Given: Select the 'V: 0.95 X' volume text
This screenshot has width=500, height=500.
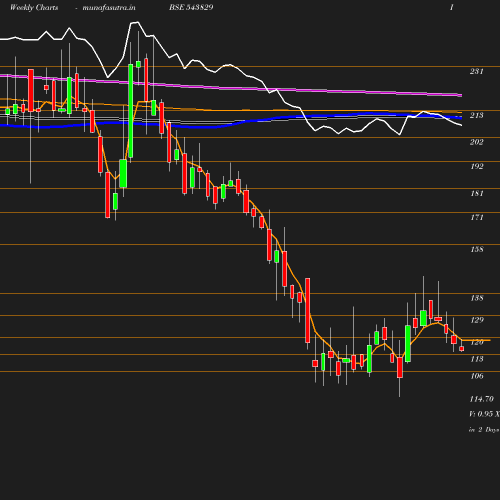Looking at the screenshot, I should [x=484, y=414].
